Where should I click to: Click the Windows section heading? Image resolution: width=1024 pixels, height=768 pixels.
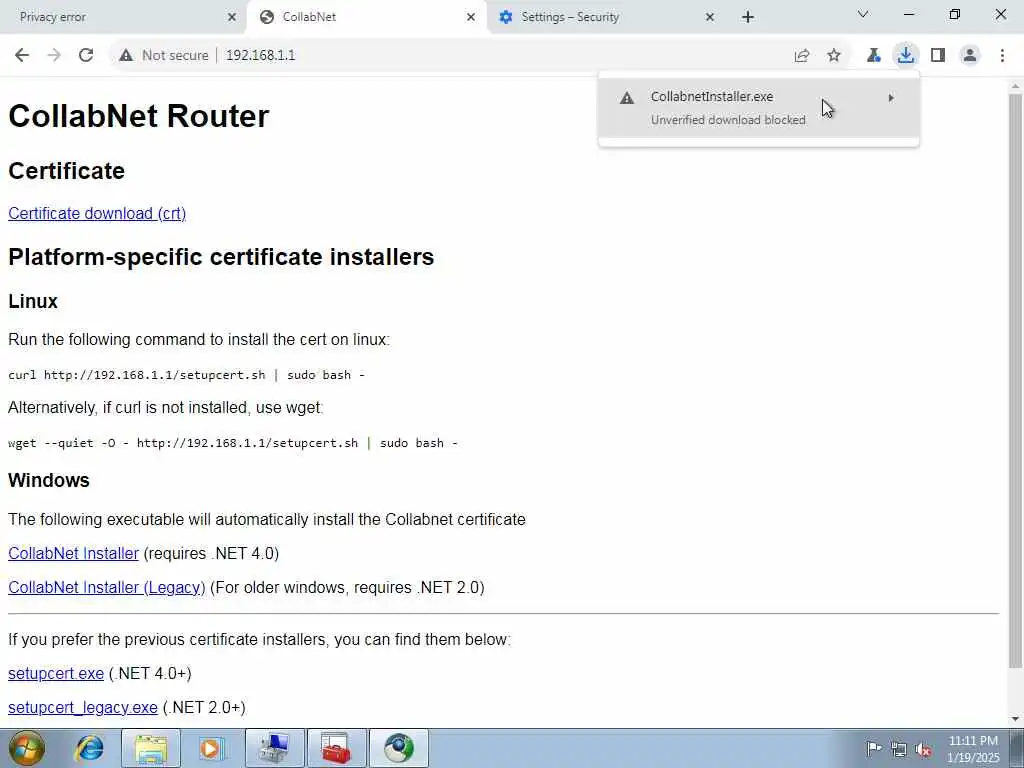coord(49,480)
